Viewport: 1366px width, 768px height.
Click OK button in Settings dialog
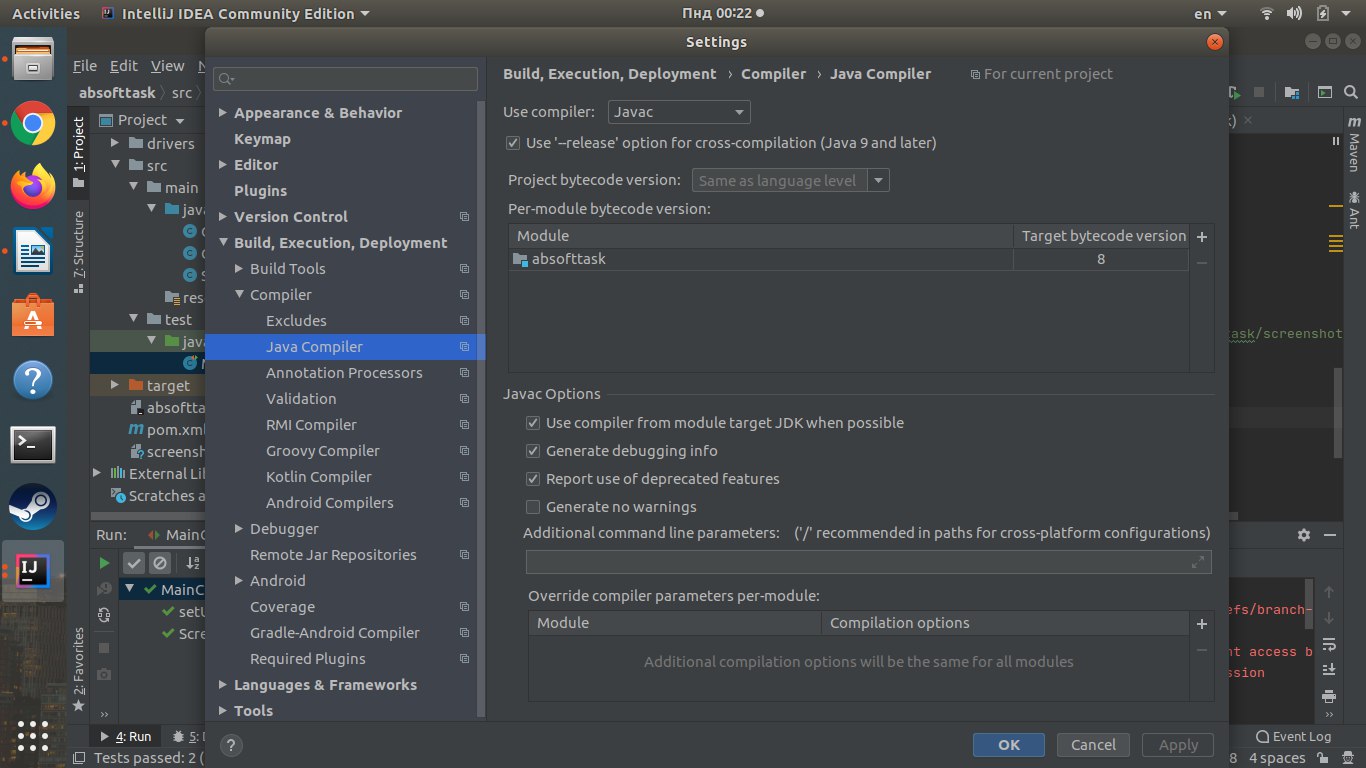(x=1009, y=745)
